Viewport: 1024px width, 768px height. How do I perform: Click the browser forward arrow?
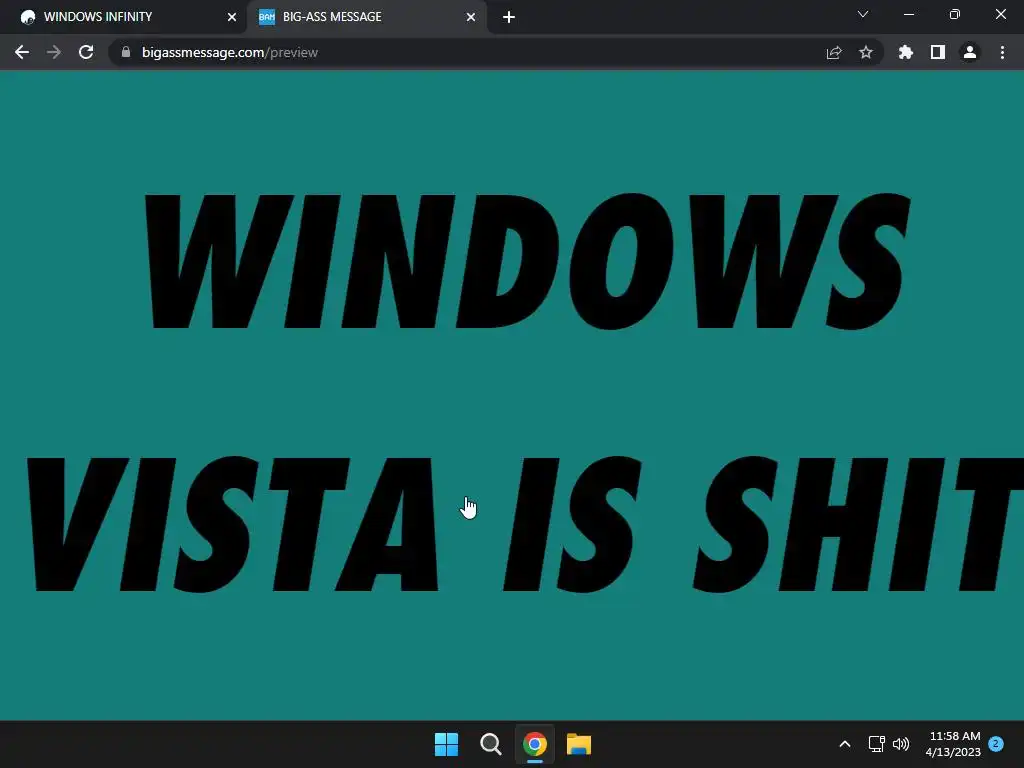(54, 52)
